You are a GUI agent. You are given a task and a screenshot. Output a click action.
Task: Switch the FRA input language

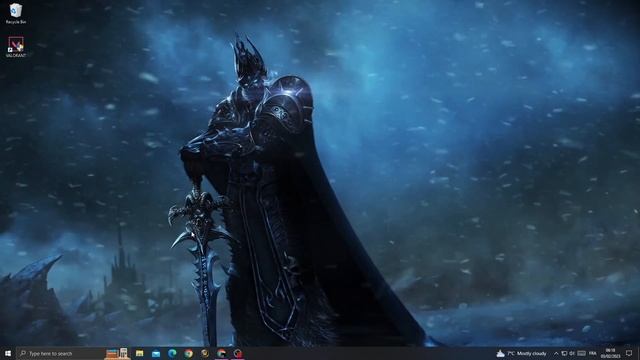point(593,353)
